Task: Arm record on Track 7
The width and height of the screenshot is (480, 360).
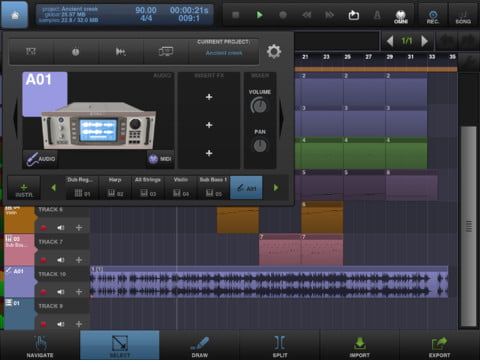Action: tap(43, 260)
